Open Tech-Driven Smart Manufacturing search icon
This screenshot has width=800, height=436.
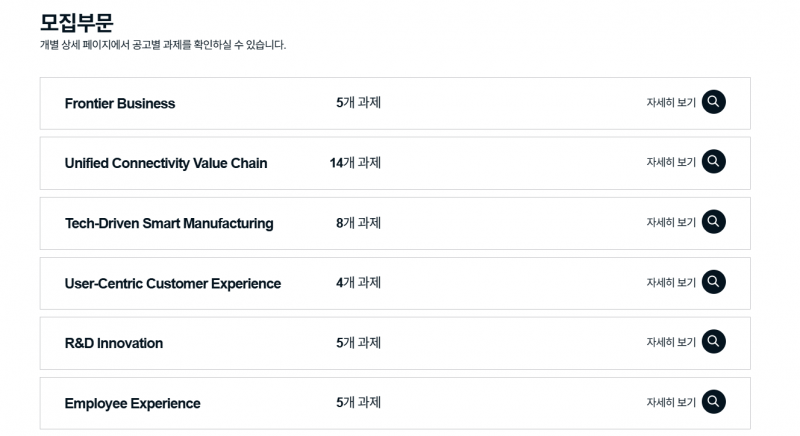click(x=713, y=222)
